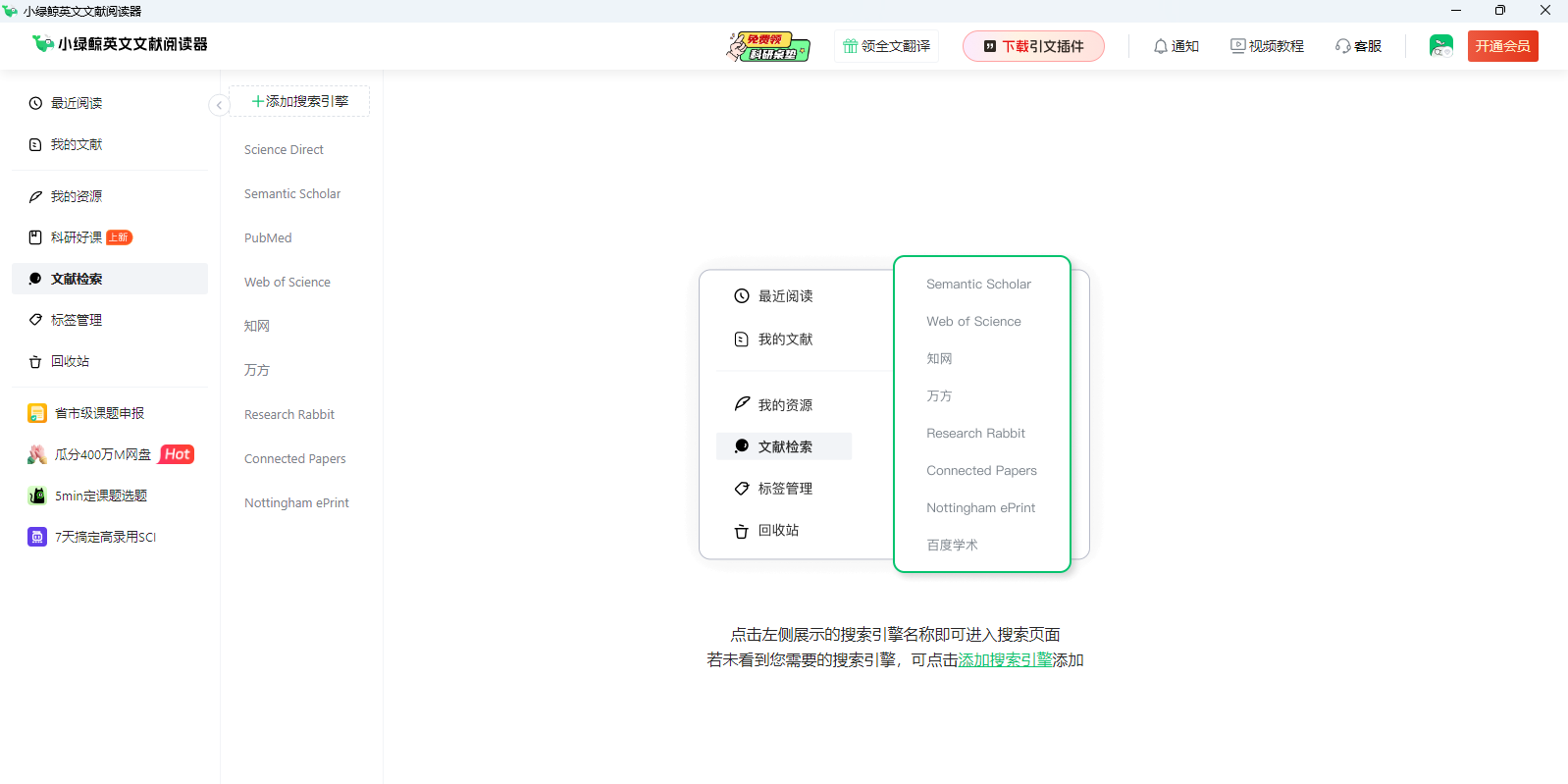Select Web of Science in the engine list

tap(287, 283)
